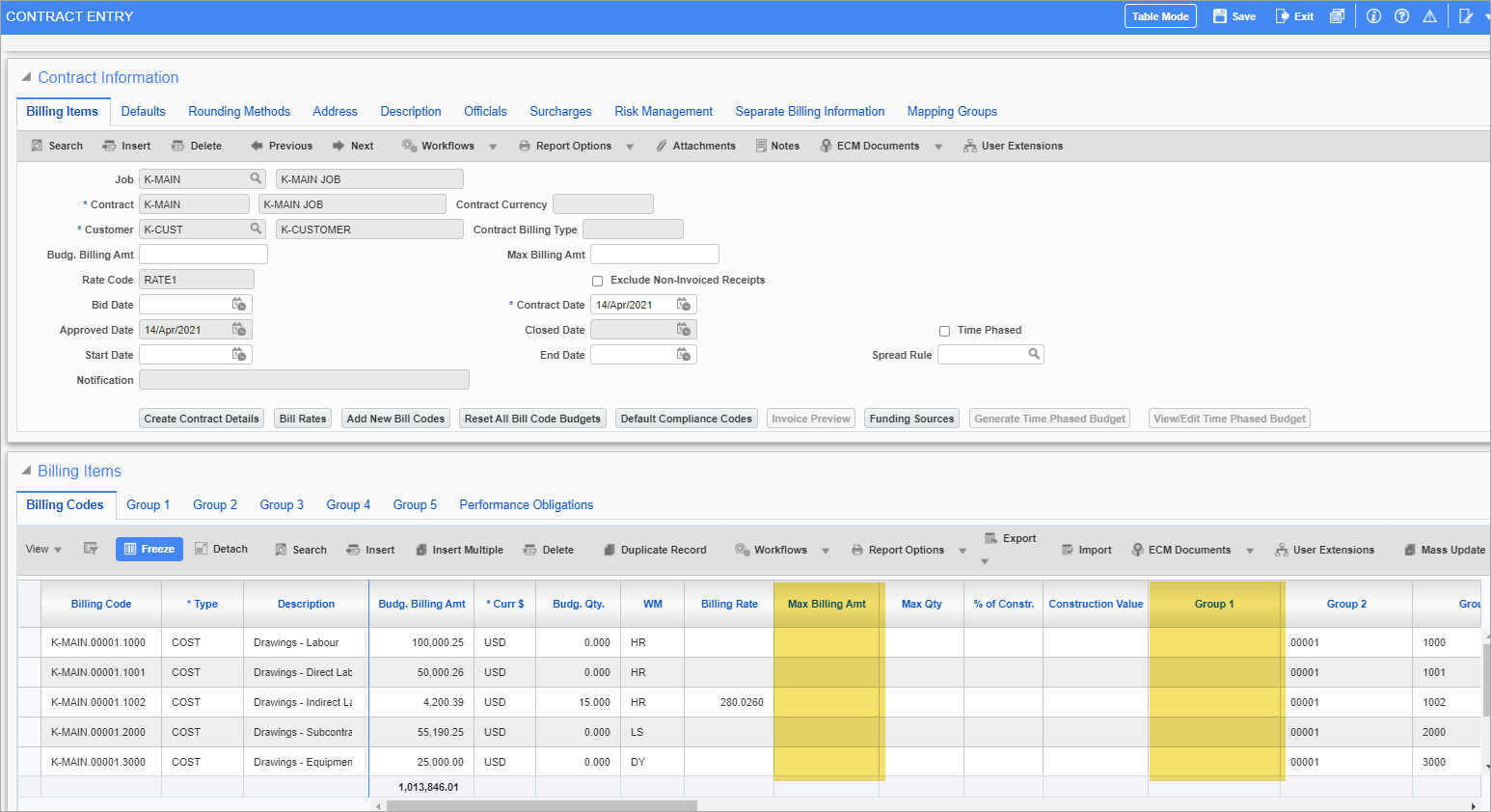Toggle Exclude Non-Invoiced Receipts checkbox
1491x812 pixels.
click(x=597, y=281)
